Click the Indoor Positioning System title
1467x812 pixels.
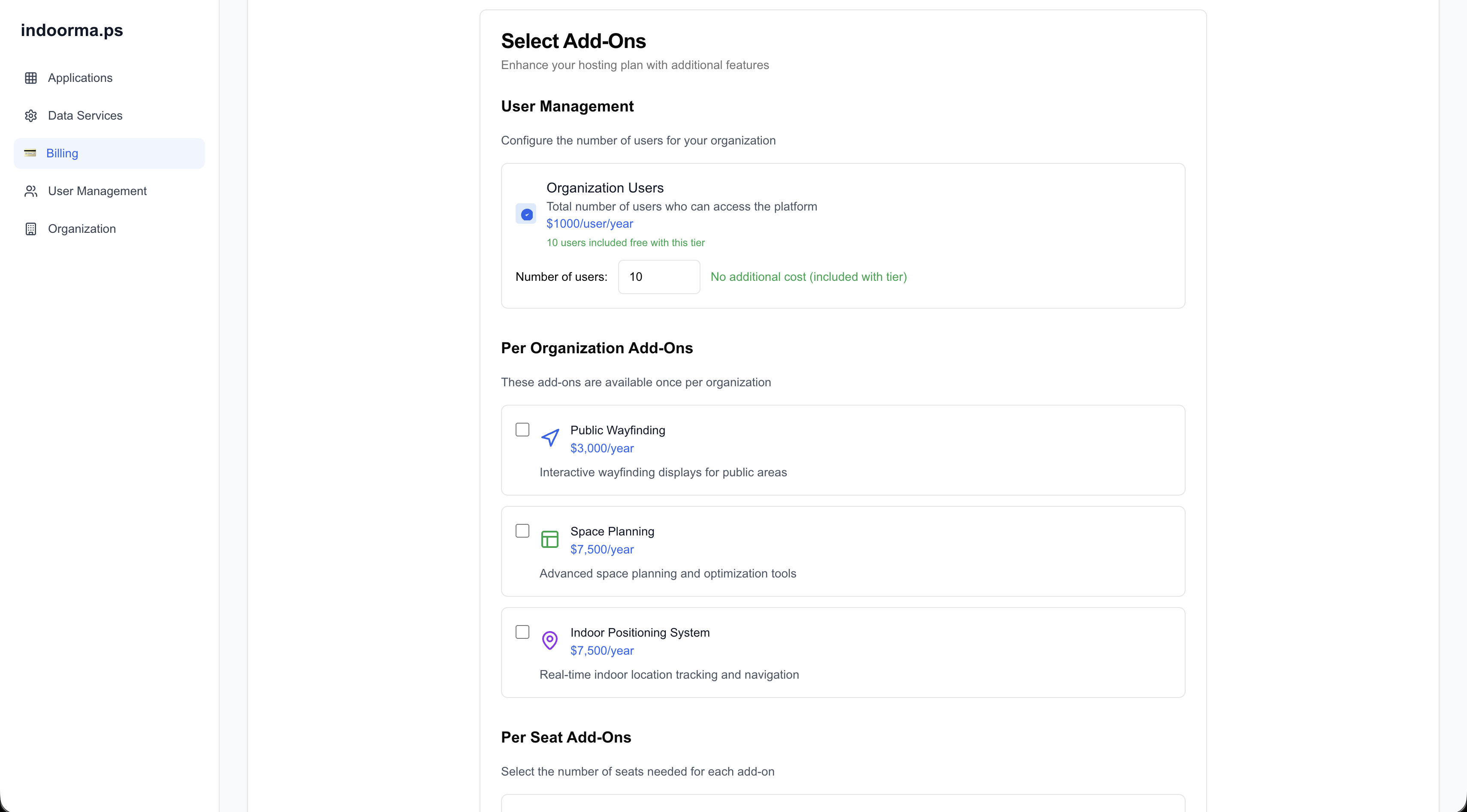(640, 633)
